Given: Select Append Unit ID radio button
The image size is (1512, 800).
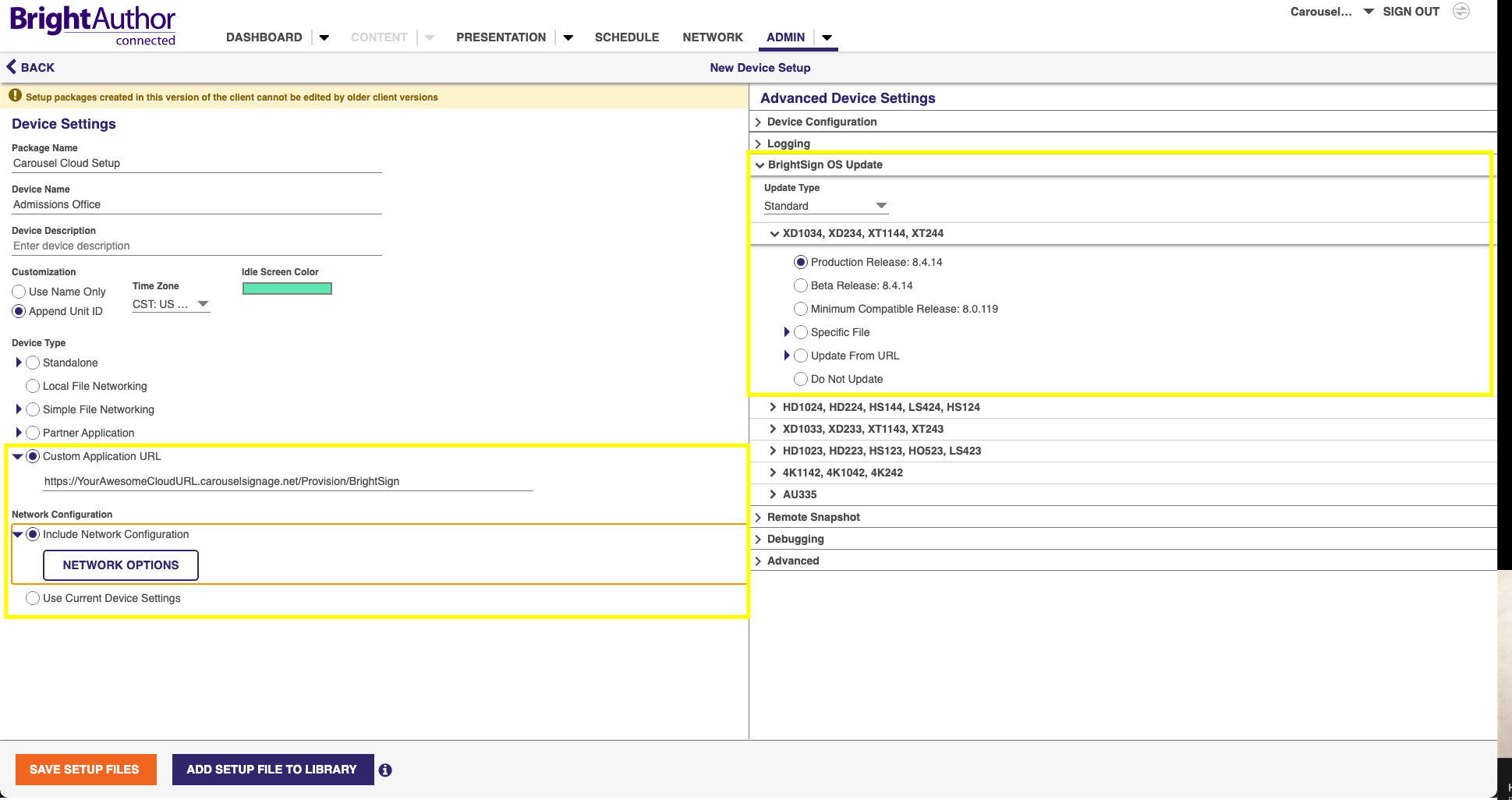Looking at the screenshot, I should click(19, 311).
